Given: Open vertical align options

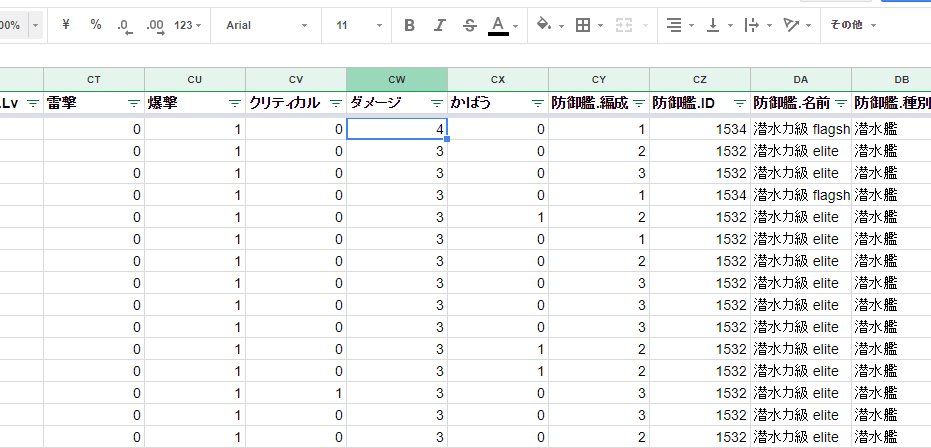Looking at the screenshot, I should click(x=718, y=25).
